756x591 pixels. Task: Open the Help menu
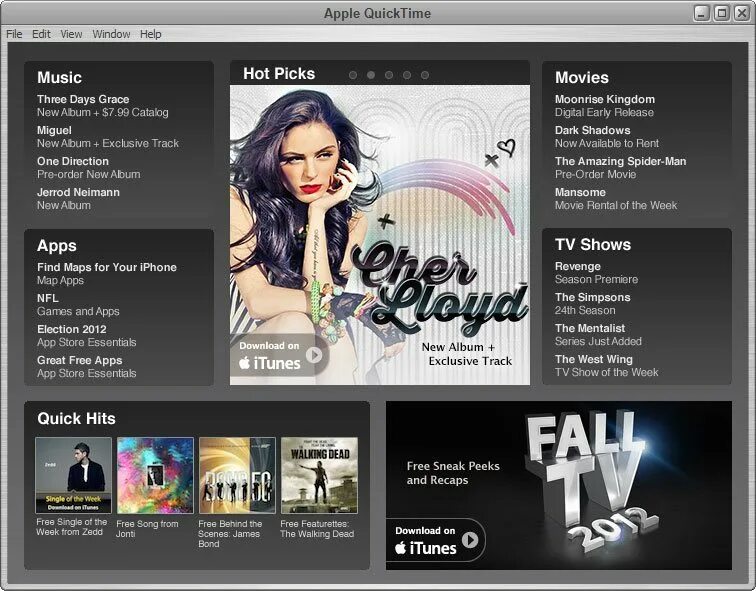(150, 34)
